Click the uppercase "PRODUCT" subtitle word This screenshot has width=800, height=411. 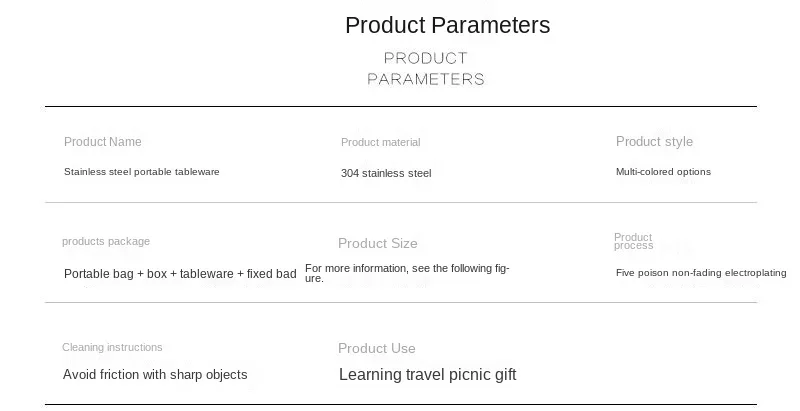425,58
